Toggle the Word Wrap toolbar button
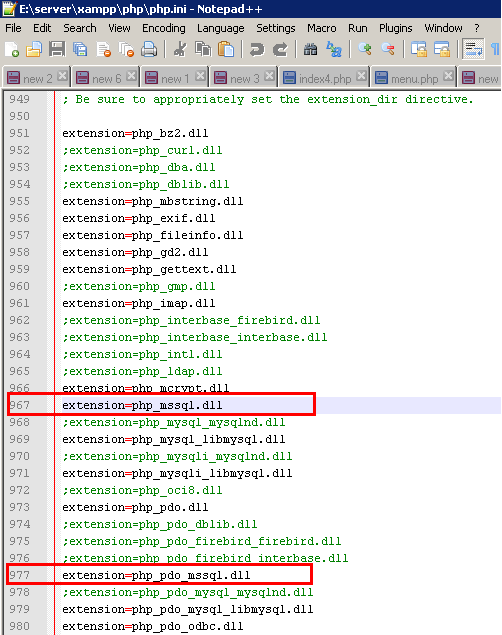 pyautogui.click(x=473, y=49)
